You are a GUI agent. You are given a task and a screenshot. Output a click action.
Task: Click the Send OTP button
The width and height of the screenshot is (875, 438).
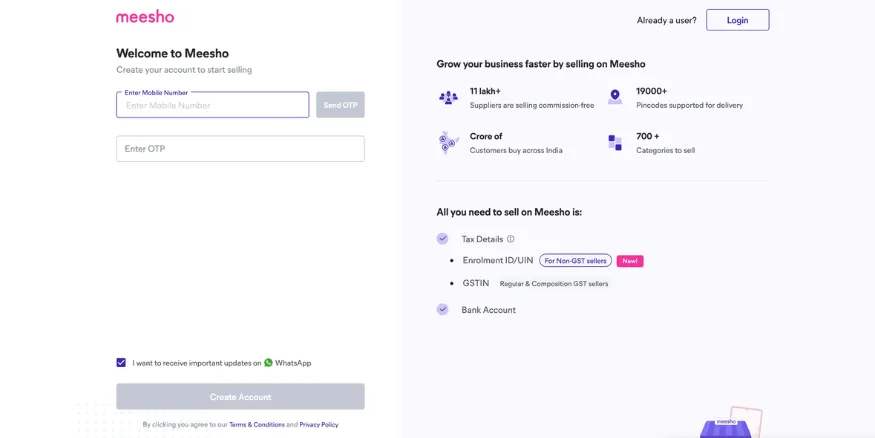point(340,105)
